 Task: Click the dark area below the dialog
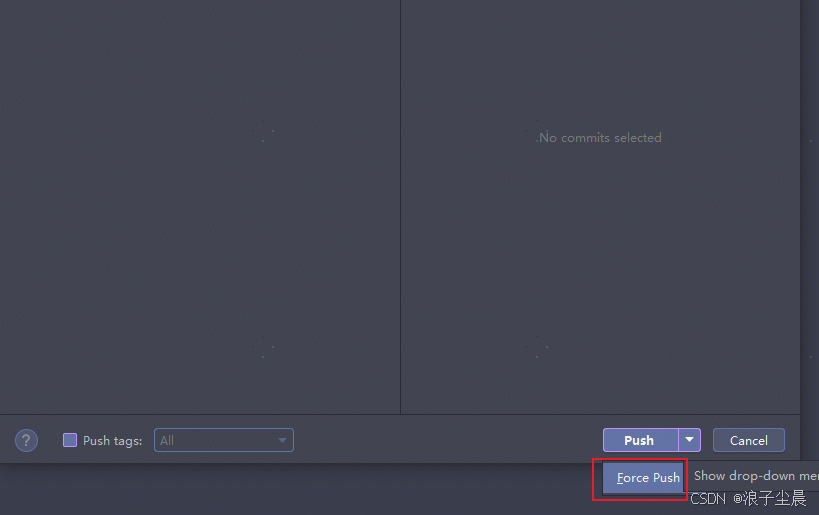(x=292, y=489)
